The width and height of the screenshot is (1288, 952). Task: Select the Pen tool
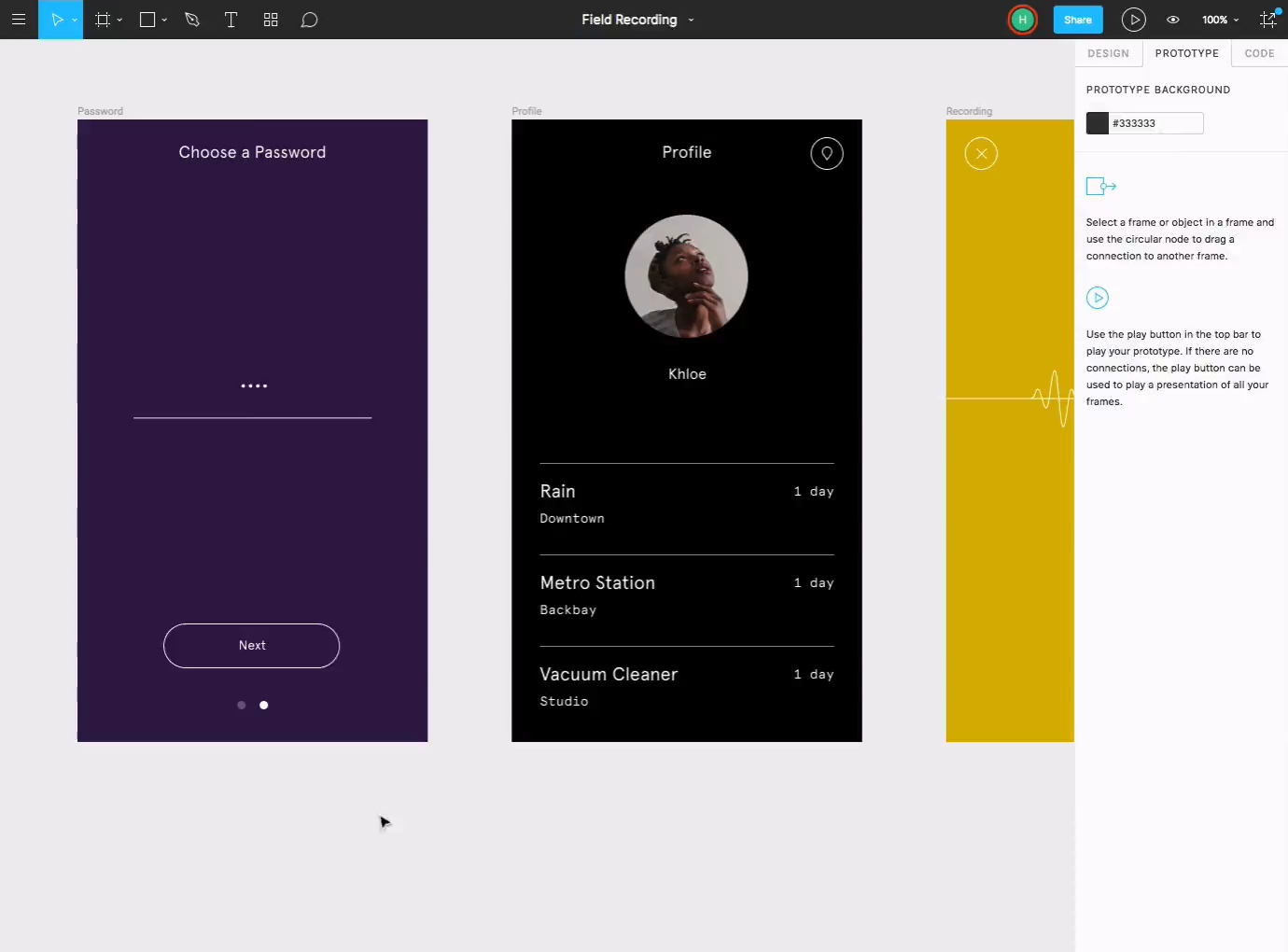192,20
